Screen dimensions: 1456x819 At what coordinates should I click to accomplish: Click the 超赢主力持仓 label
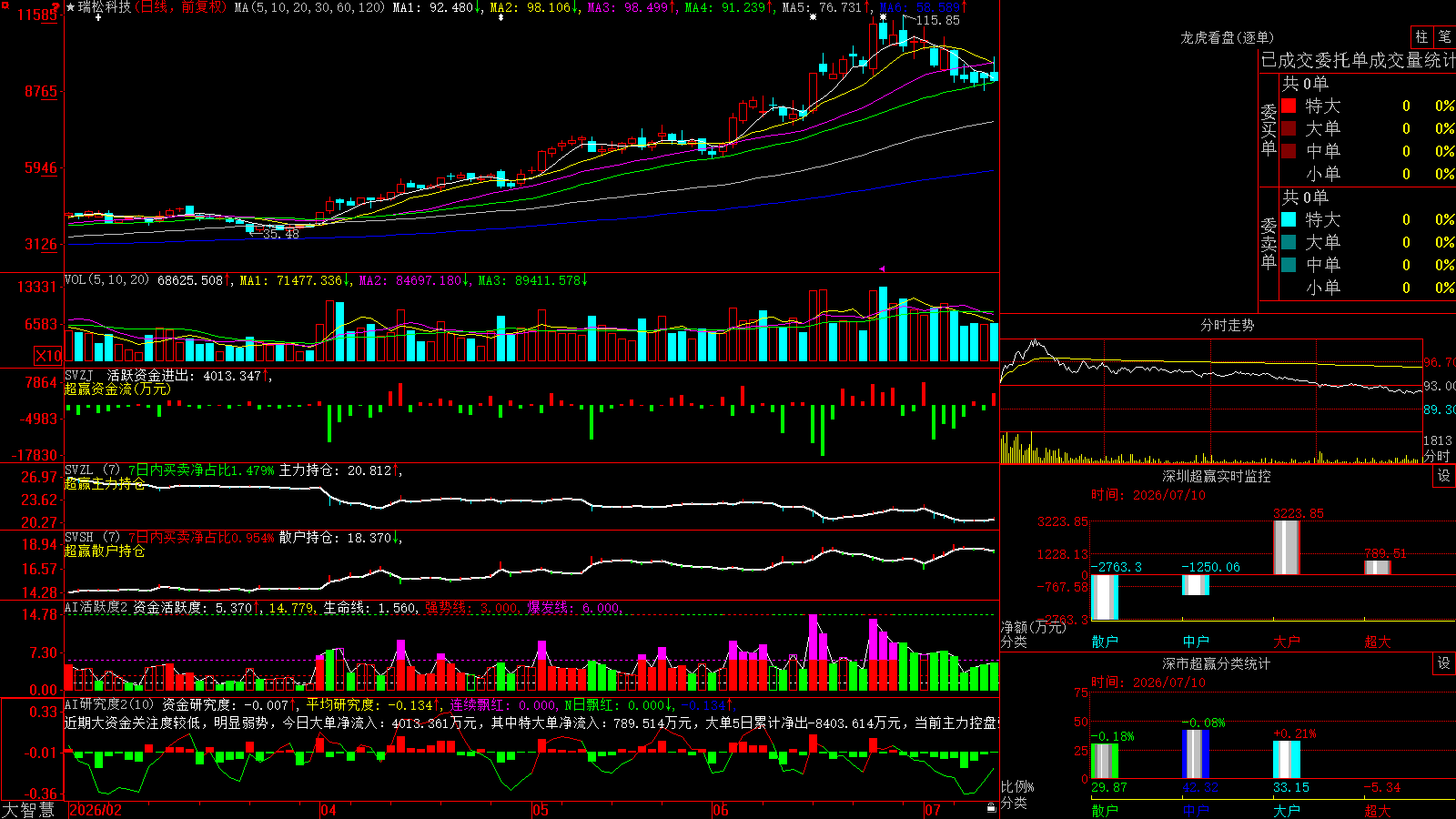click(x=105, y=483)
